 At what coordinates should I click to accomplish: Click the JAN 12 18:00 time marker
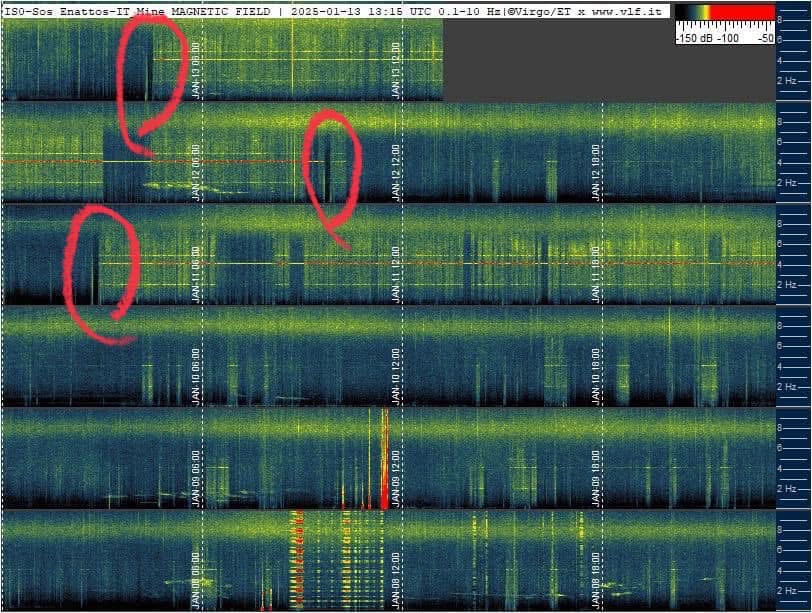tap(597, 171)
